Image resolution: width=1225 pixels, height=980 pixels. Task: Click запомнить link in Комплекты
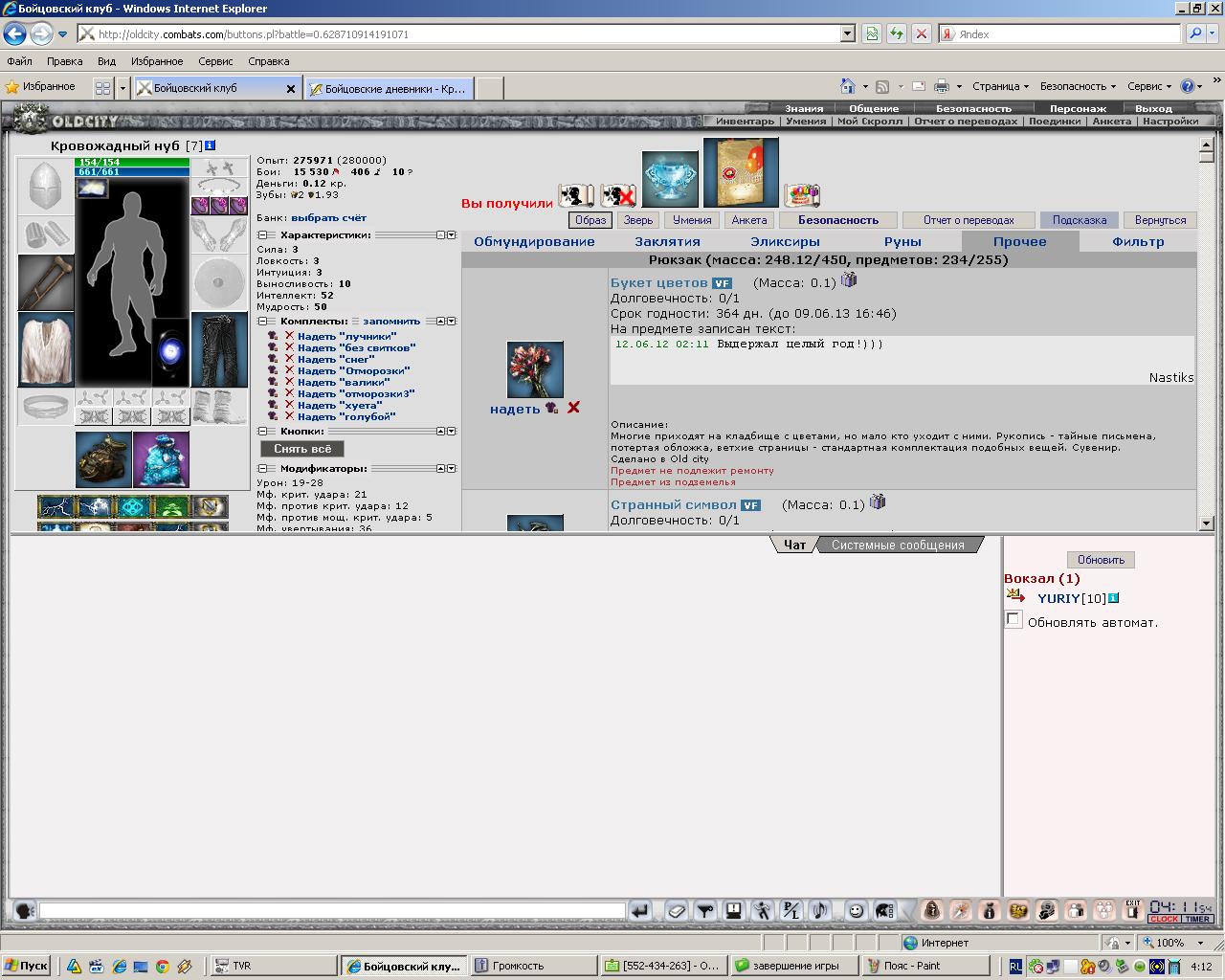click(x=391, y=322)
